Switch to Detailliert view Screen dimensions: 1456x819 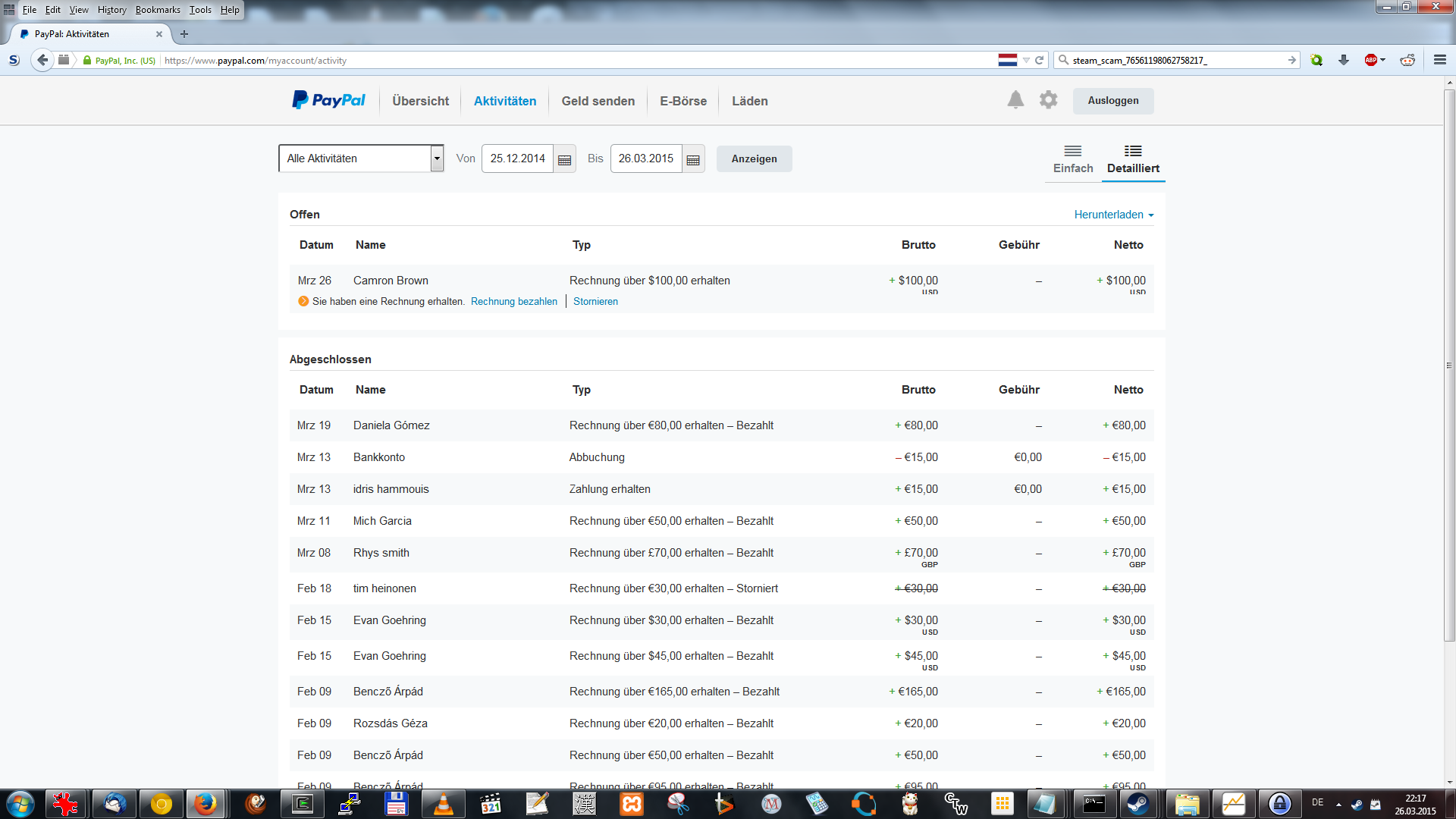1133,159
